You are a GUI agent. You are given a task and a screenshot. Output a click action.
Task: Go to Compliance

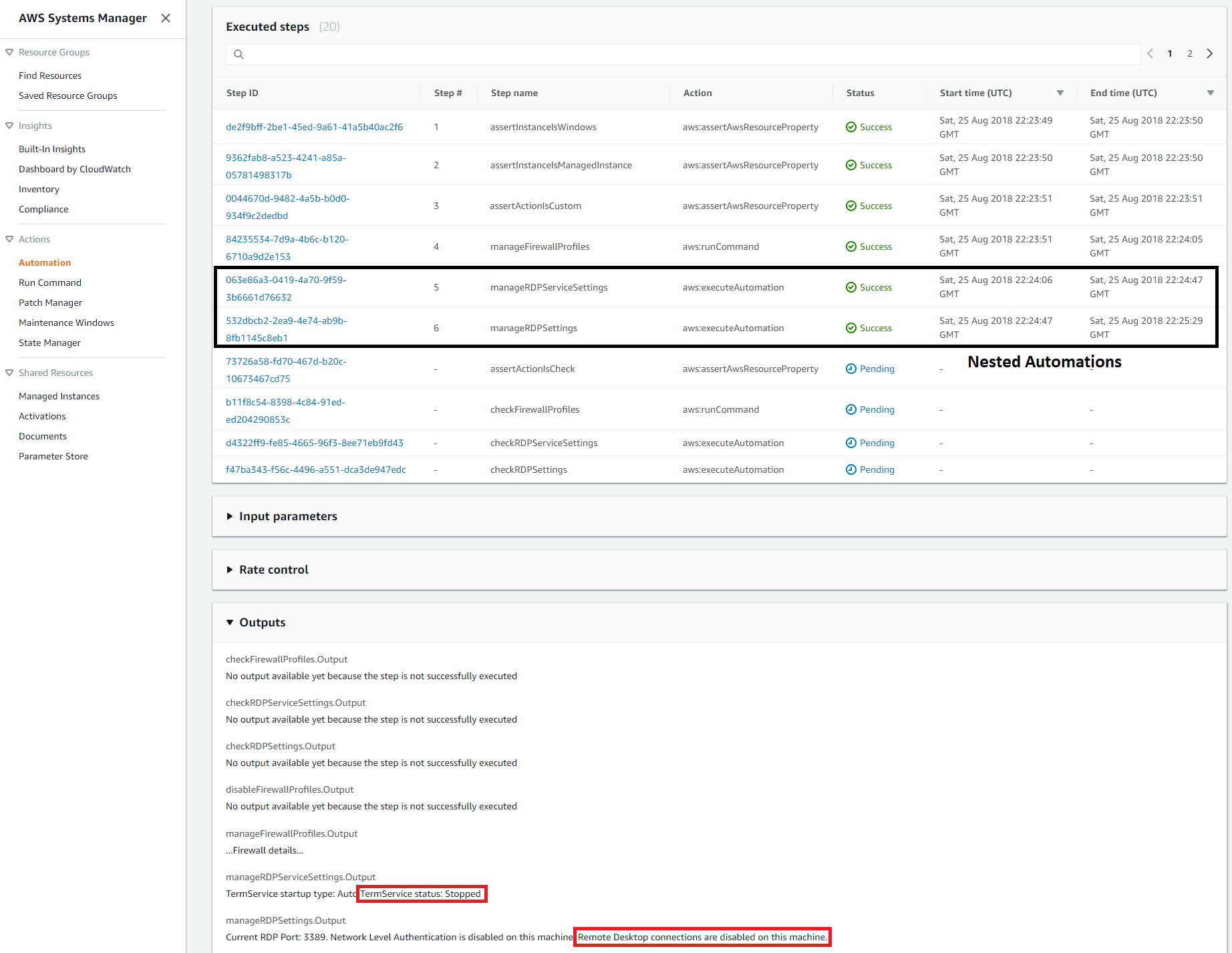(43, 209)
